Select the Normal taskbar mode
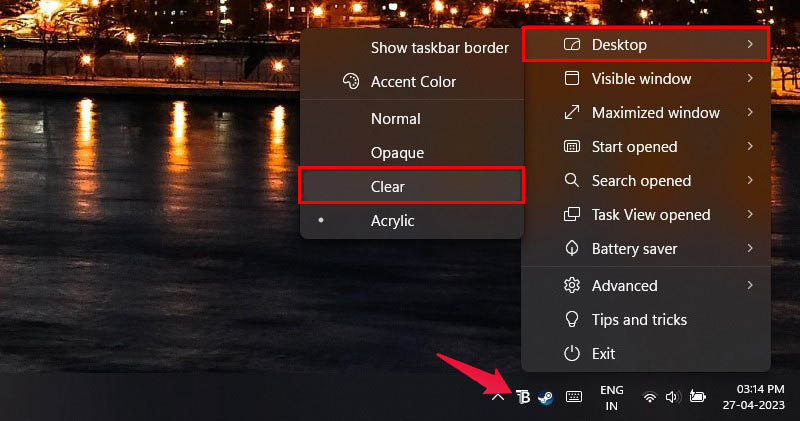 point(412,118)
